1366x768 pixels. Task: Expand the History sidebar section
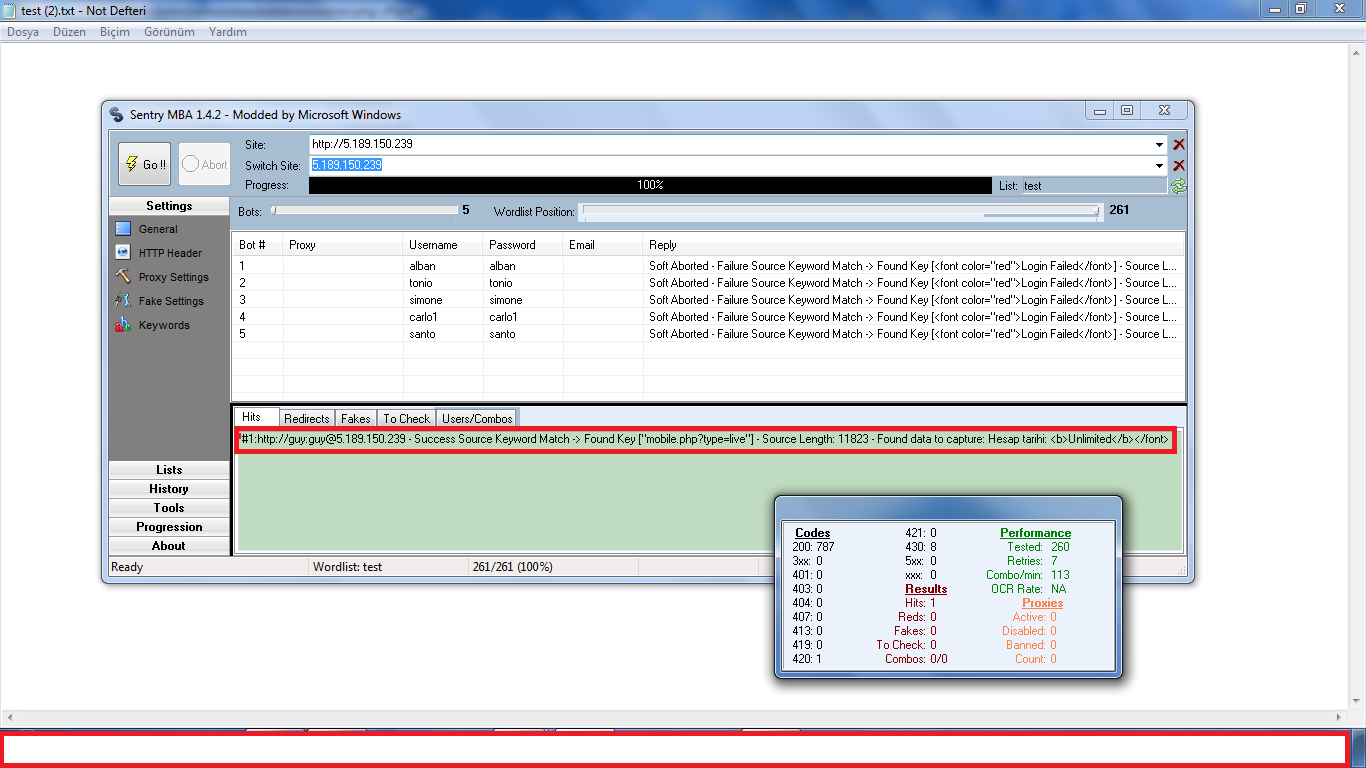coord(169,489)
